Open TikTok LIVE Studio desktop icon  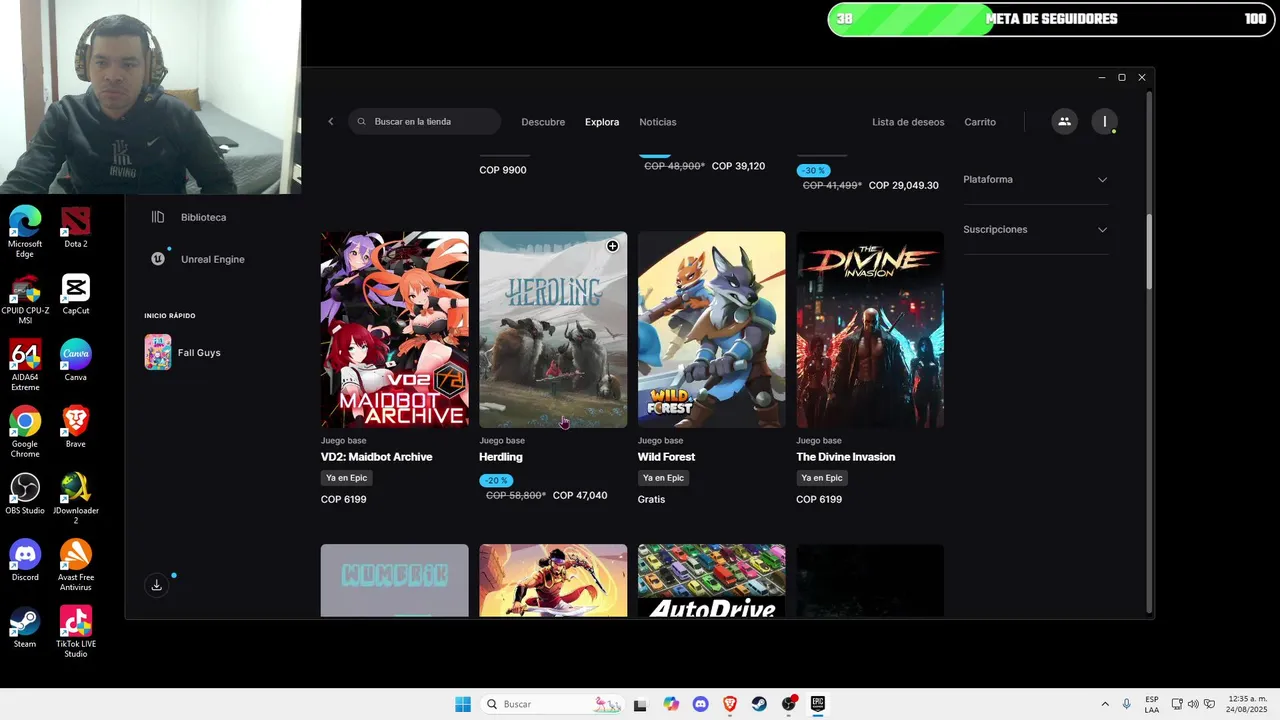pyautogui.click(x=76, y=632)
